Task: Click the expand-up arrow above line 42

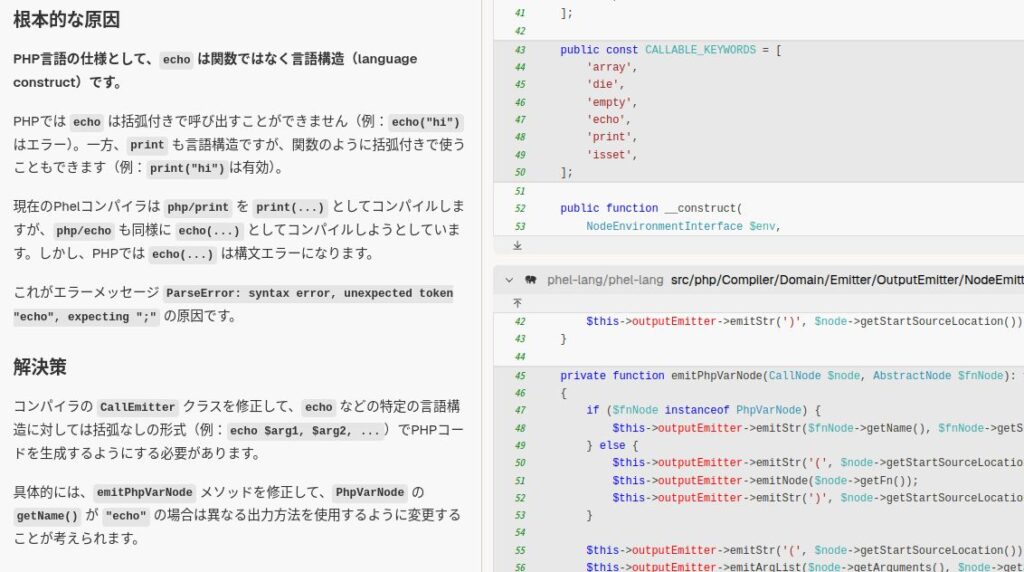Action: [517, 302]
